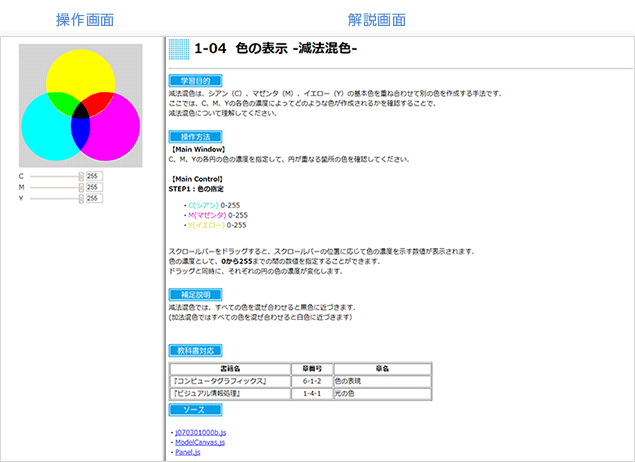Click the 補足説明 section header
The height and width of the screenshot is (462, 635).
coord(195,294)
